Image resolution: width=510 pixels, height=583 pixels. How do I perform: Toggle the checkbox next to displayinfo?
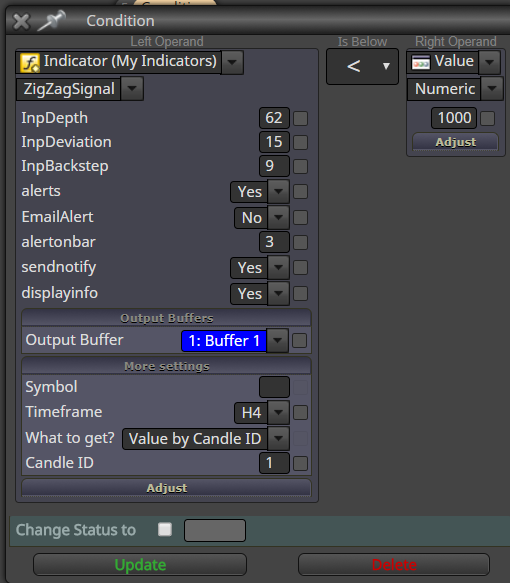(x=300, y=293)
